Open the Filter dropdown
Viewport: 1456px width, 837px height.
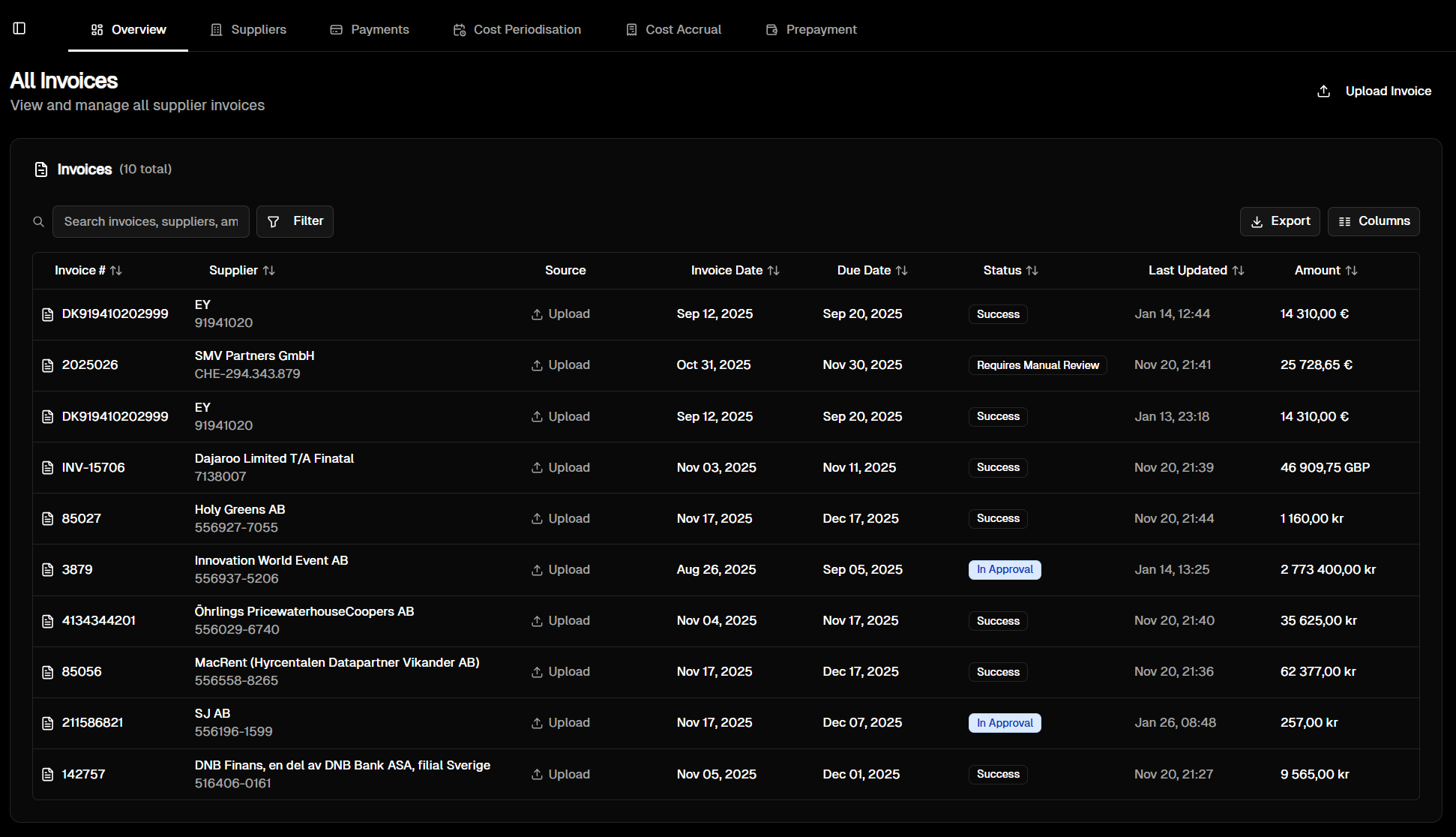[295, 221]
